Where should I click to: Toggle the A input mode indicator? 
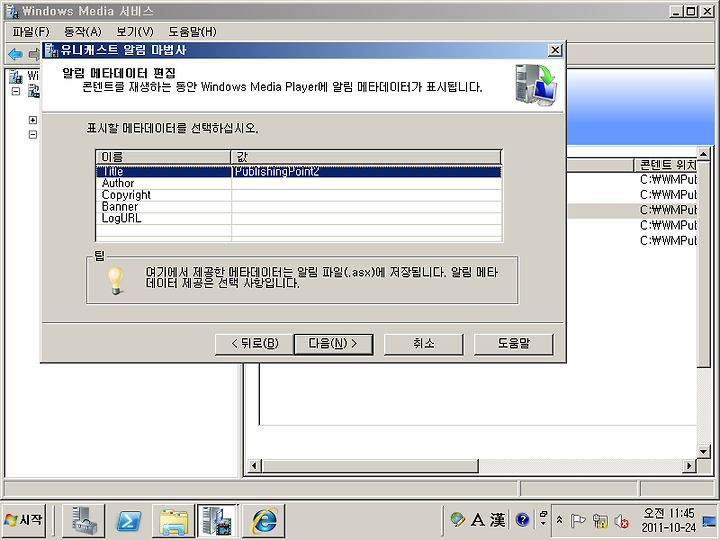click(478, 520)
